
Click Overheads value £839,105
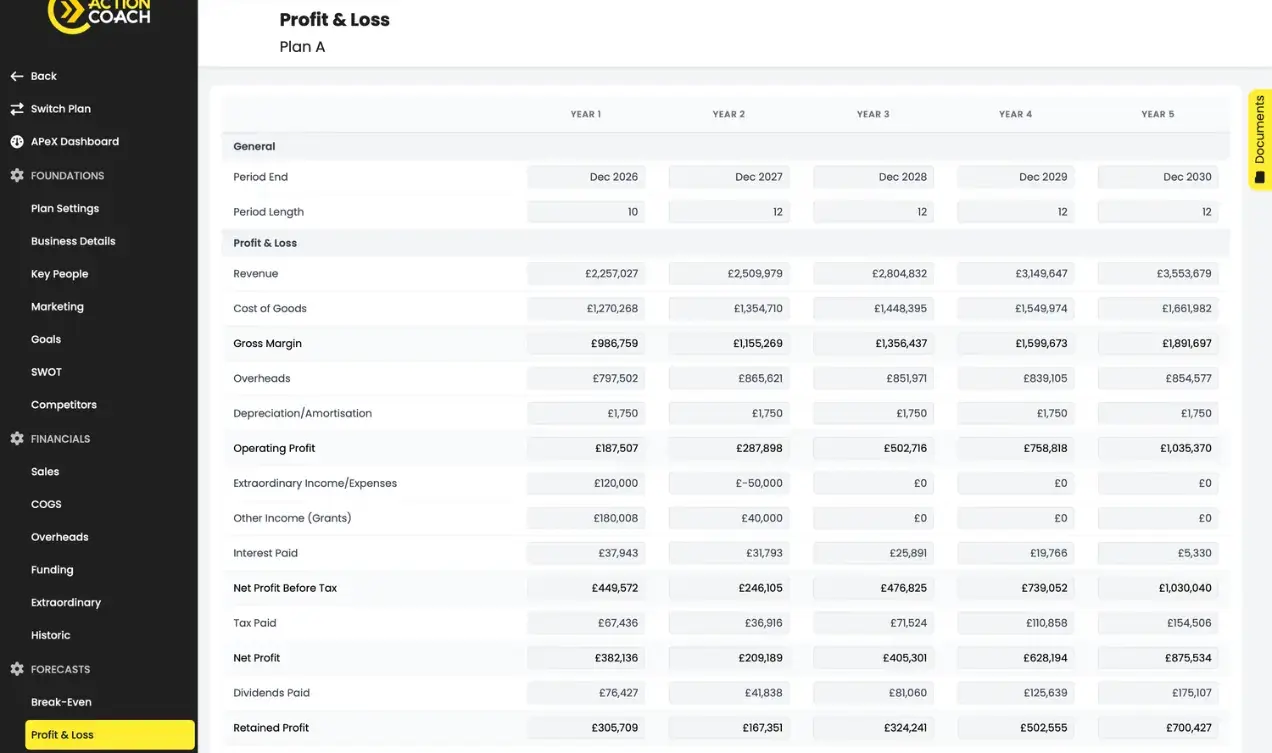click(x=1015, y=379)
